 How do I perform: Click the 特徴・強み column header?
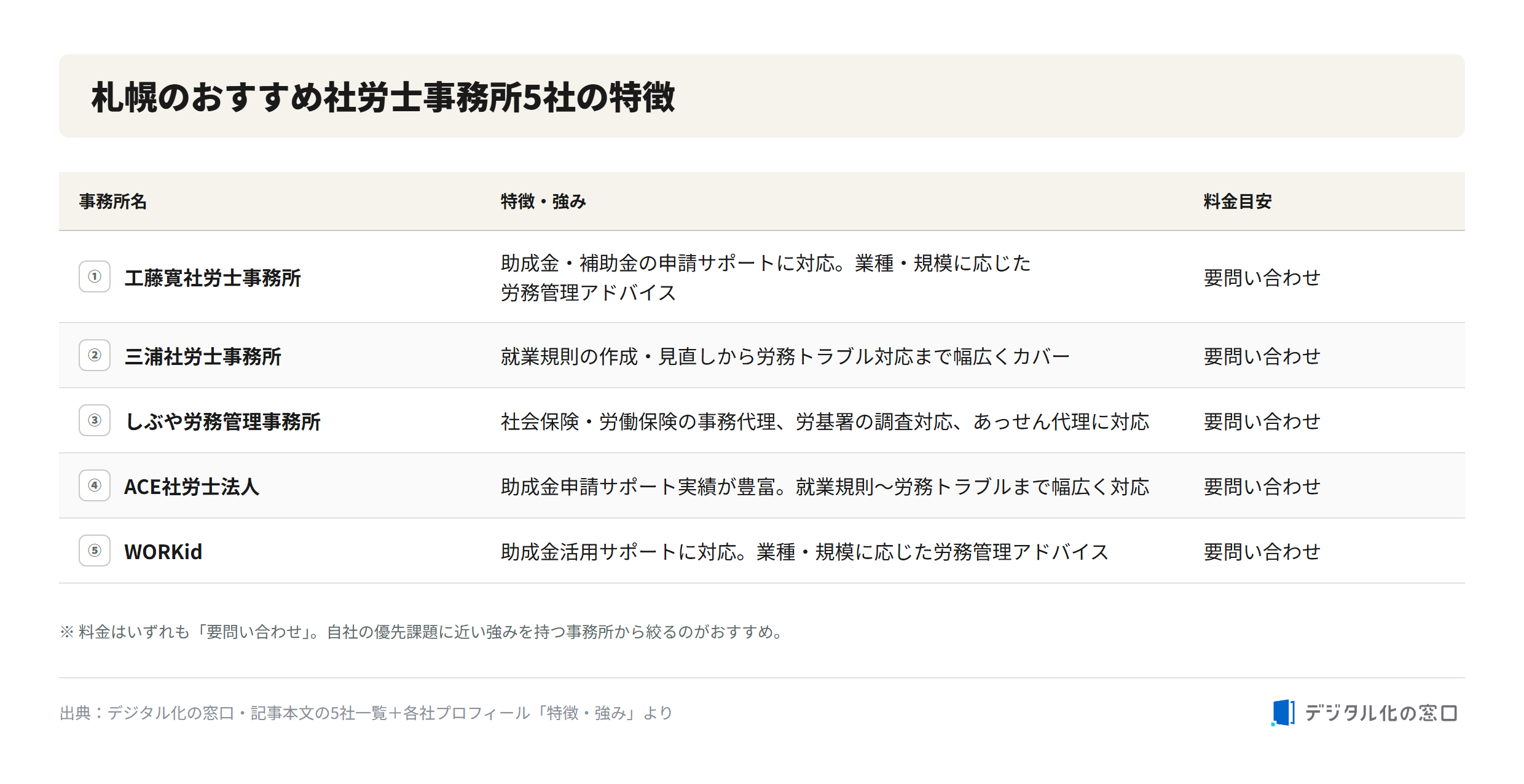coord(543,202)
